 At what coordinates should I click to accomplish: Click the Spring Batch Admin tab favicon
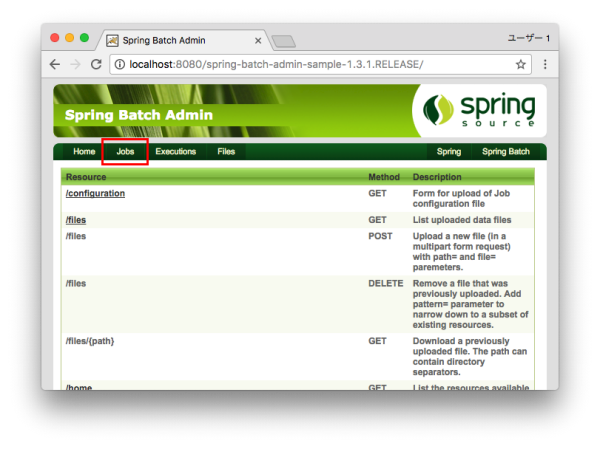point(112,41)
